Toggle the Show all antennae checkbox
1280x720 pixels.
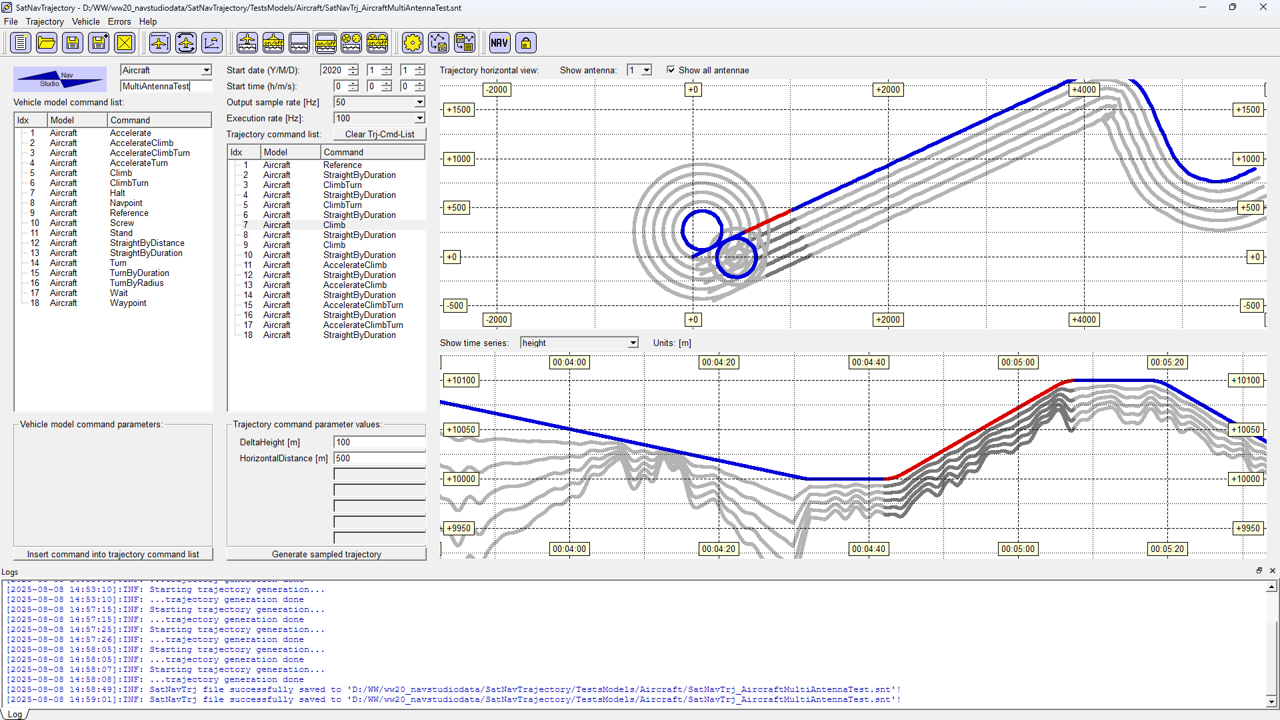click(671, 70)
